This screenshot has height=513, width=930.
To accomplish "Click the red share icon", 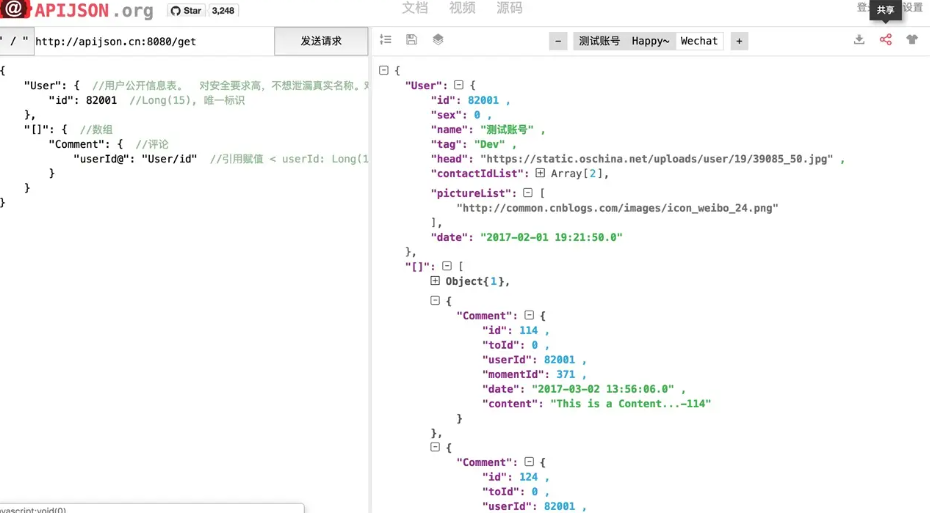I will [x=886, y=40].
